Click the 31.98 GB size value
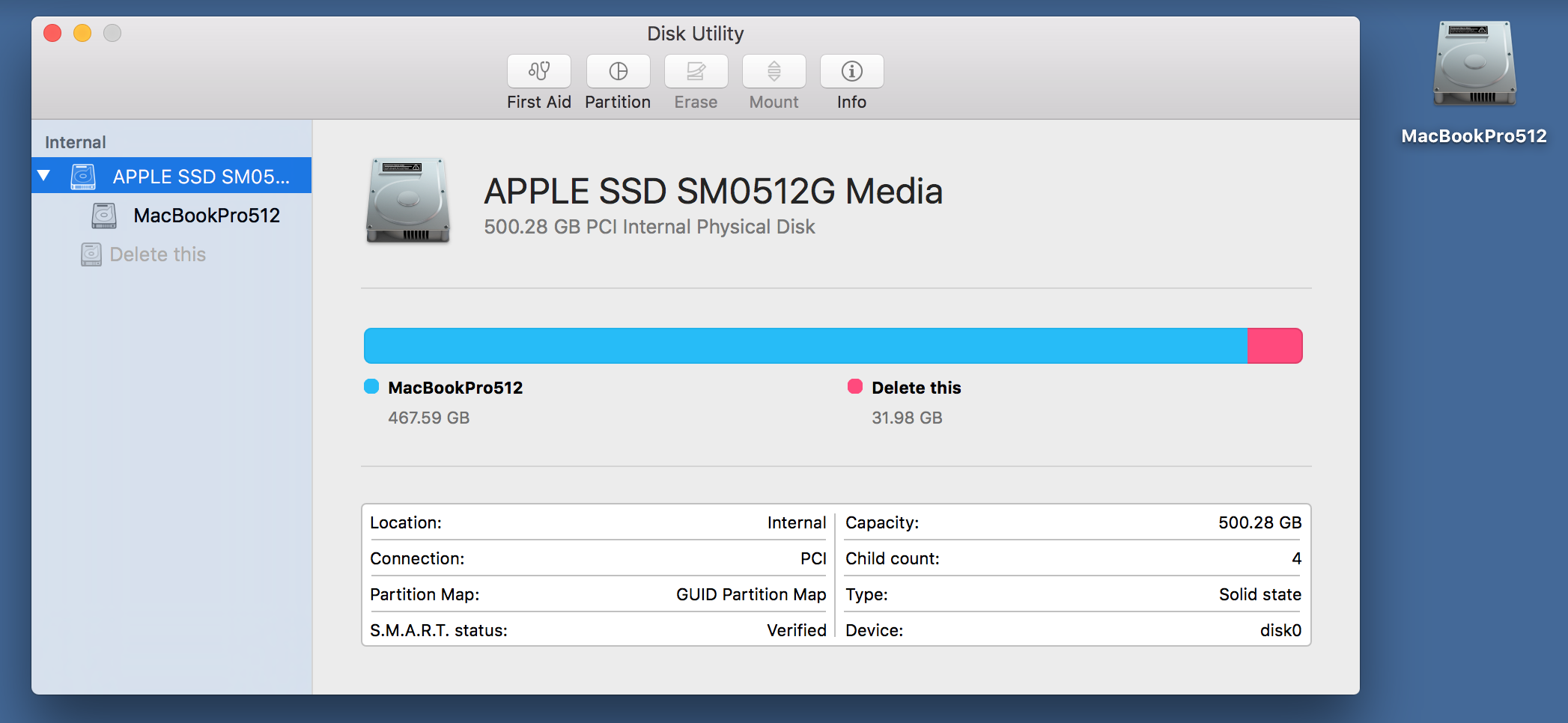The width and height of the screenshot is (1568, 723). [x=907, y=418]
